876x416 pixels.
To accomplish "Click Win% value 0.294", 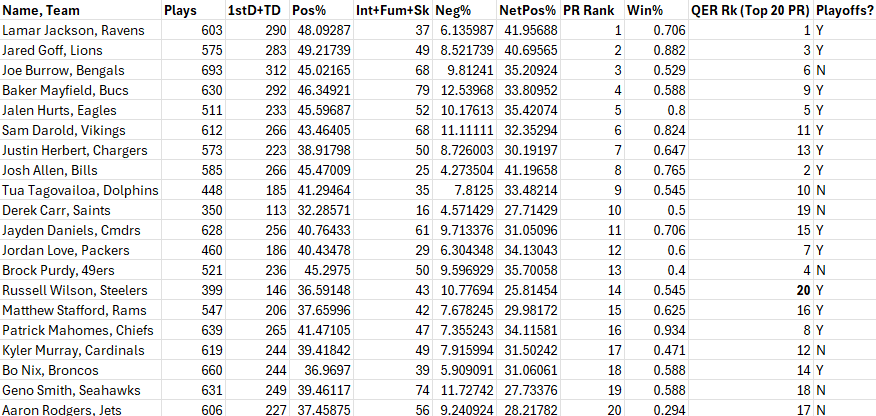I will [656, 409].
